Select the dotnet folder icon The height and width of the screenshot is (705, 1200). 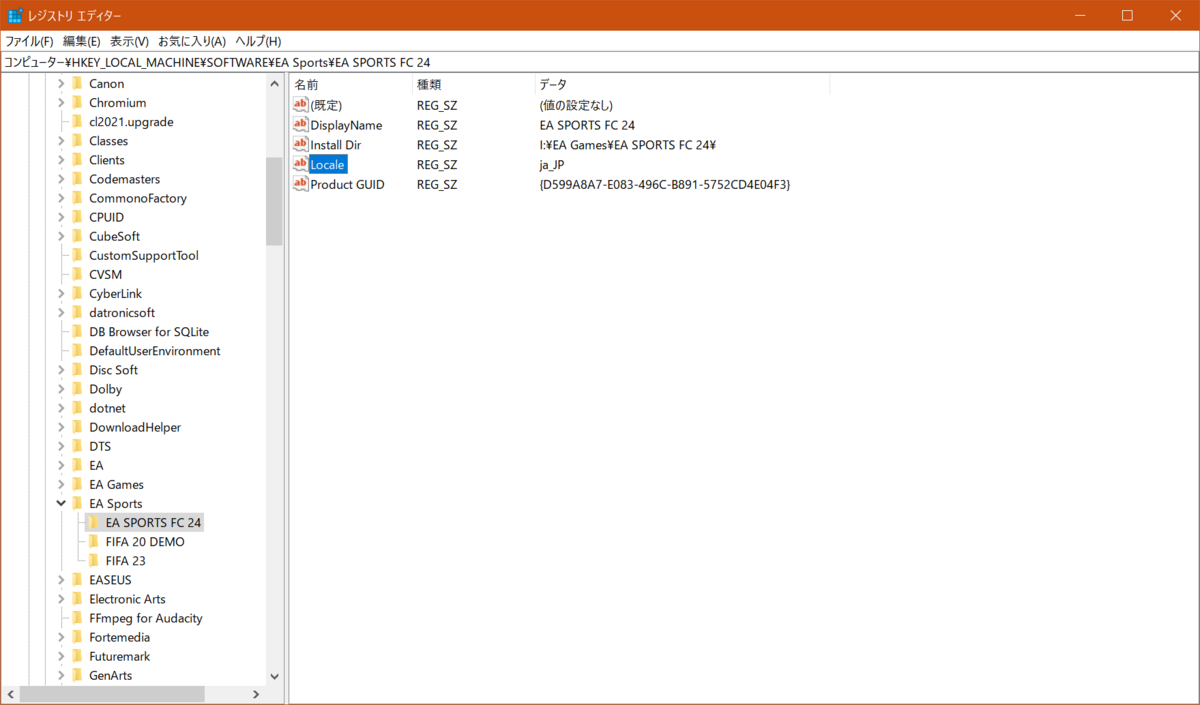pos(77,408)
